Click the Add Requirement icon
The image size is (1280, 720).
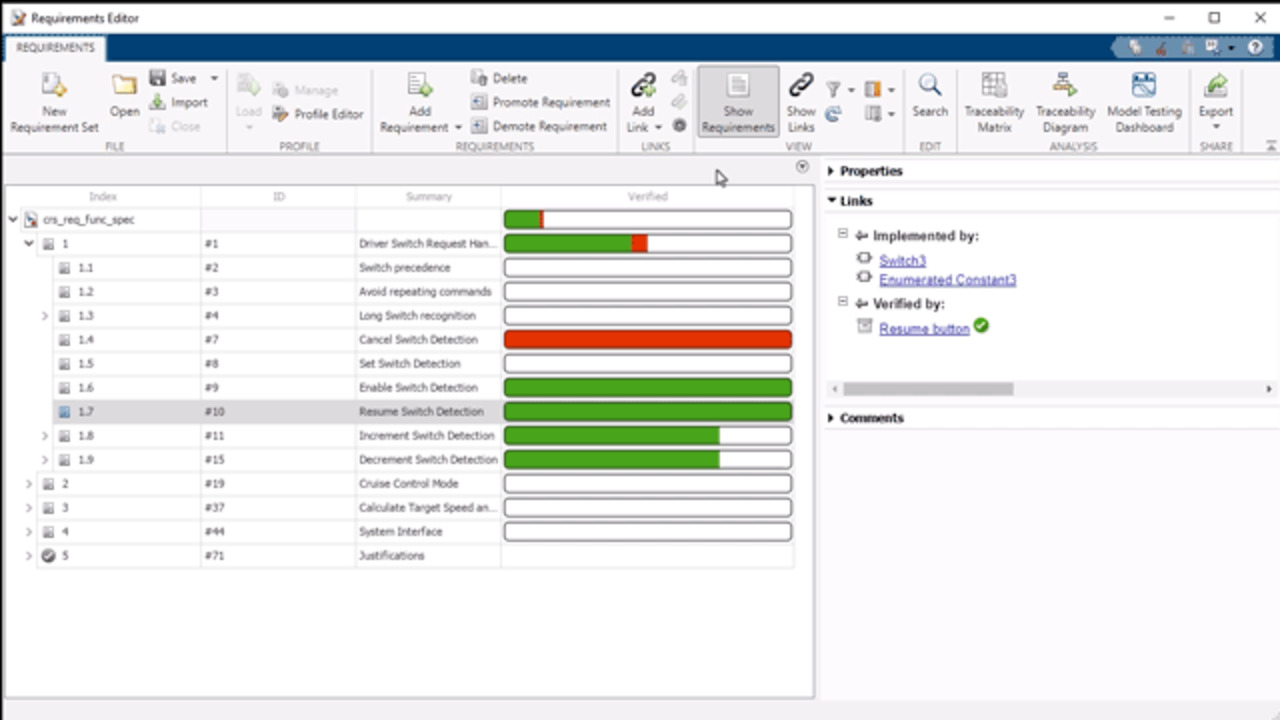tap(420, 88)
